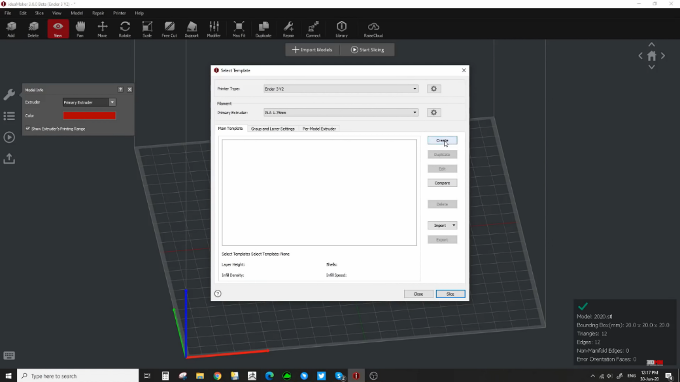Open the Primary Extruder filament dropdown
This screenshot has width=680, height=382.
341,112
